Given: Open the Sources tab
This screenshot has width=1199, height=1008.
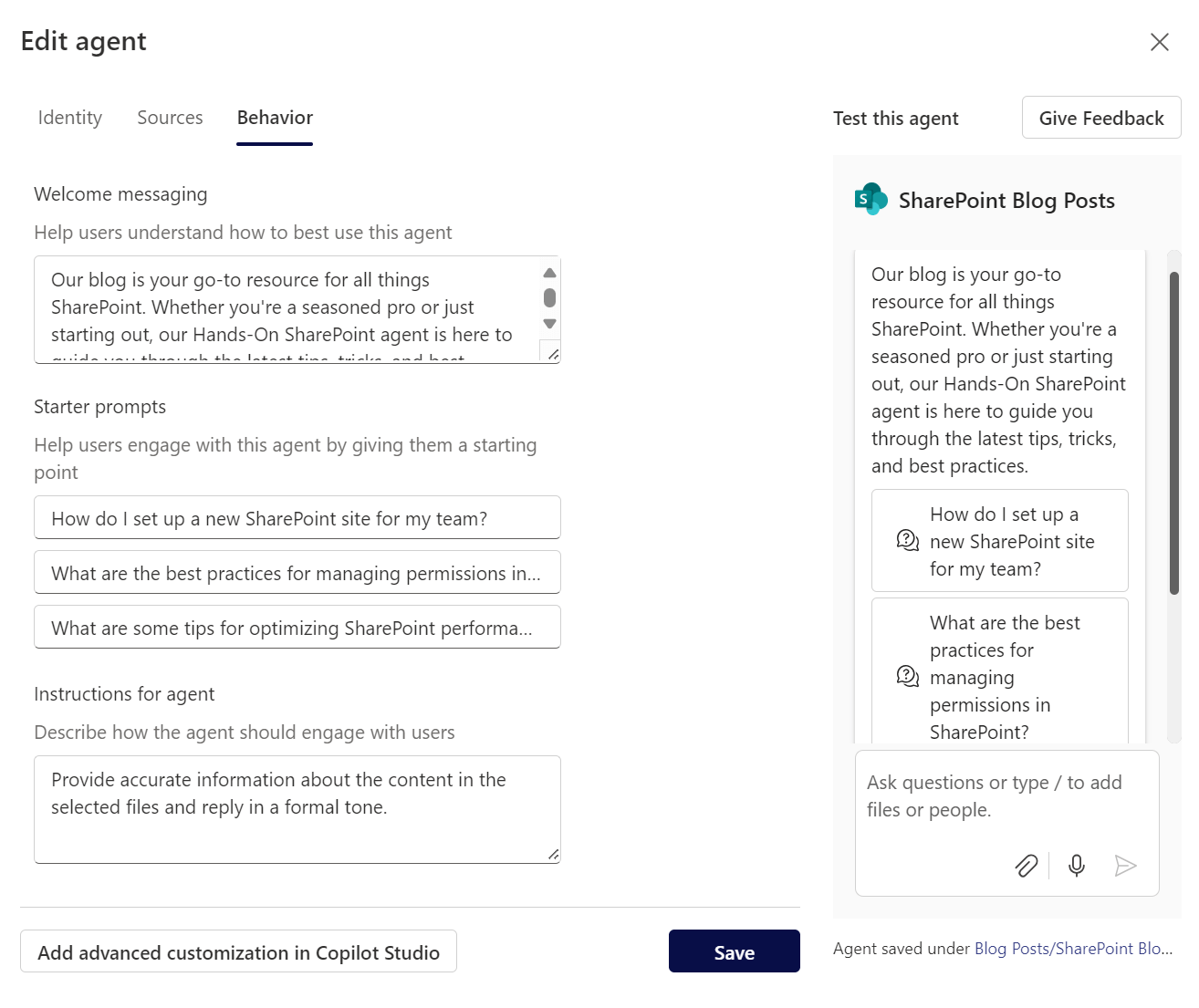Looking at the screenshot, I should [170, 117].
